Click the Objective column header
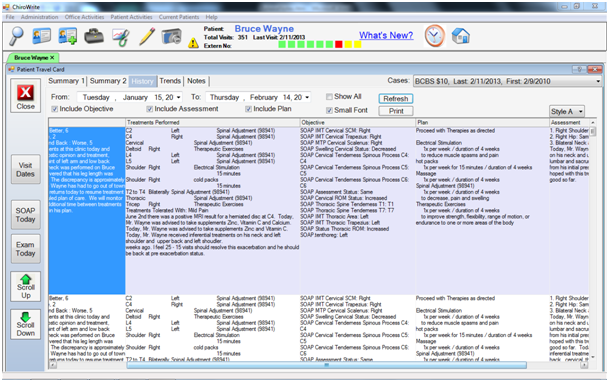The height and width of the screenshot is (382, 609). (357, 122)
